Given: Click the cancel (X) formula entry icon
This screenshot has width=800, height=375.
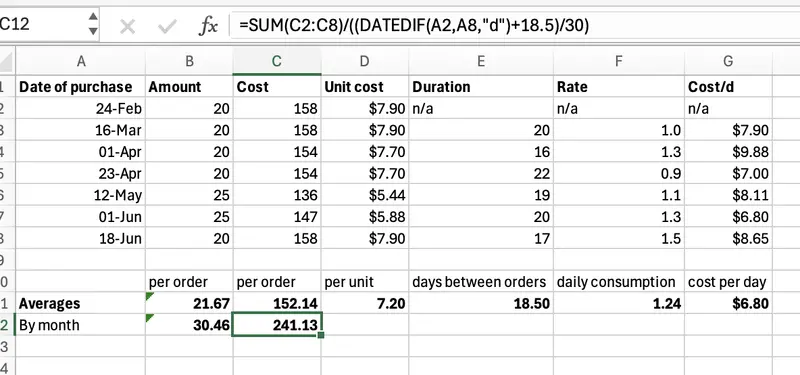Looking at the screenshot, I should coord(127,26).
